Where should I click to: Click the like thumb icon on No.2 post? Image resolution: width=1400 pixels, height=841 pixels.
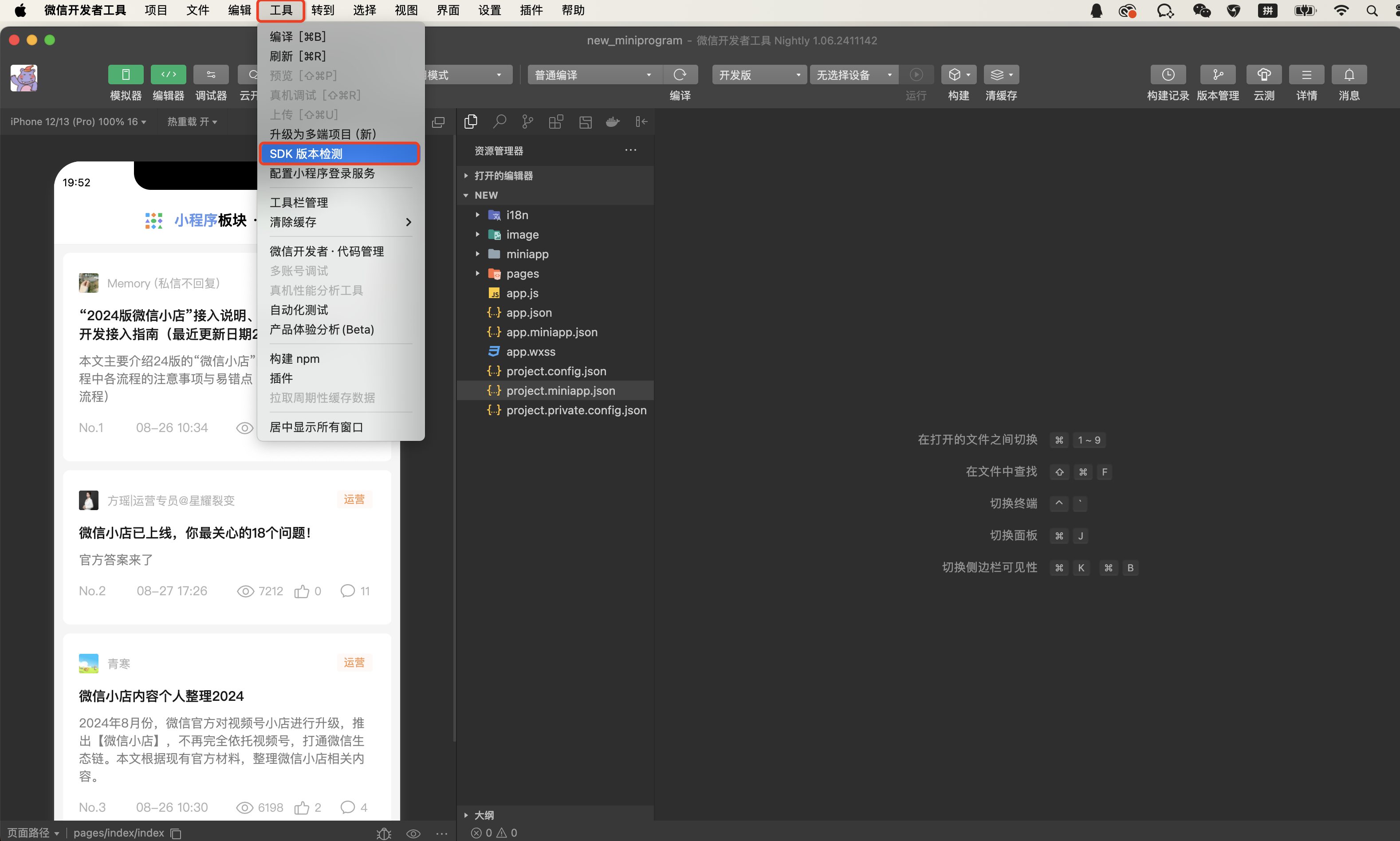click(302, 591)
